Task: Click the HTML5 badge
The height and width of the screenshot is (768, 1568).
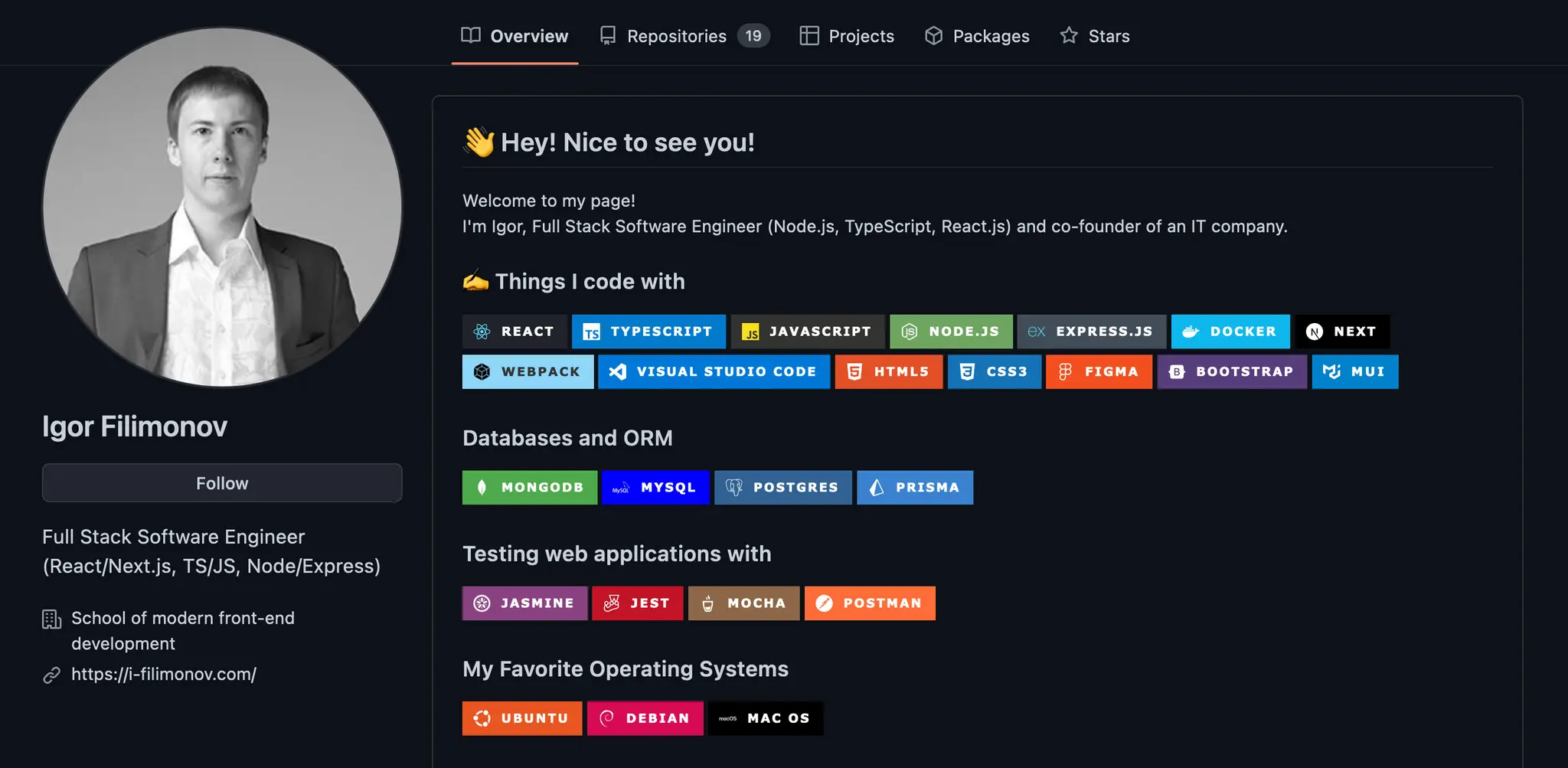Action: [889, 371]
